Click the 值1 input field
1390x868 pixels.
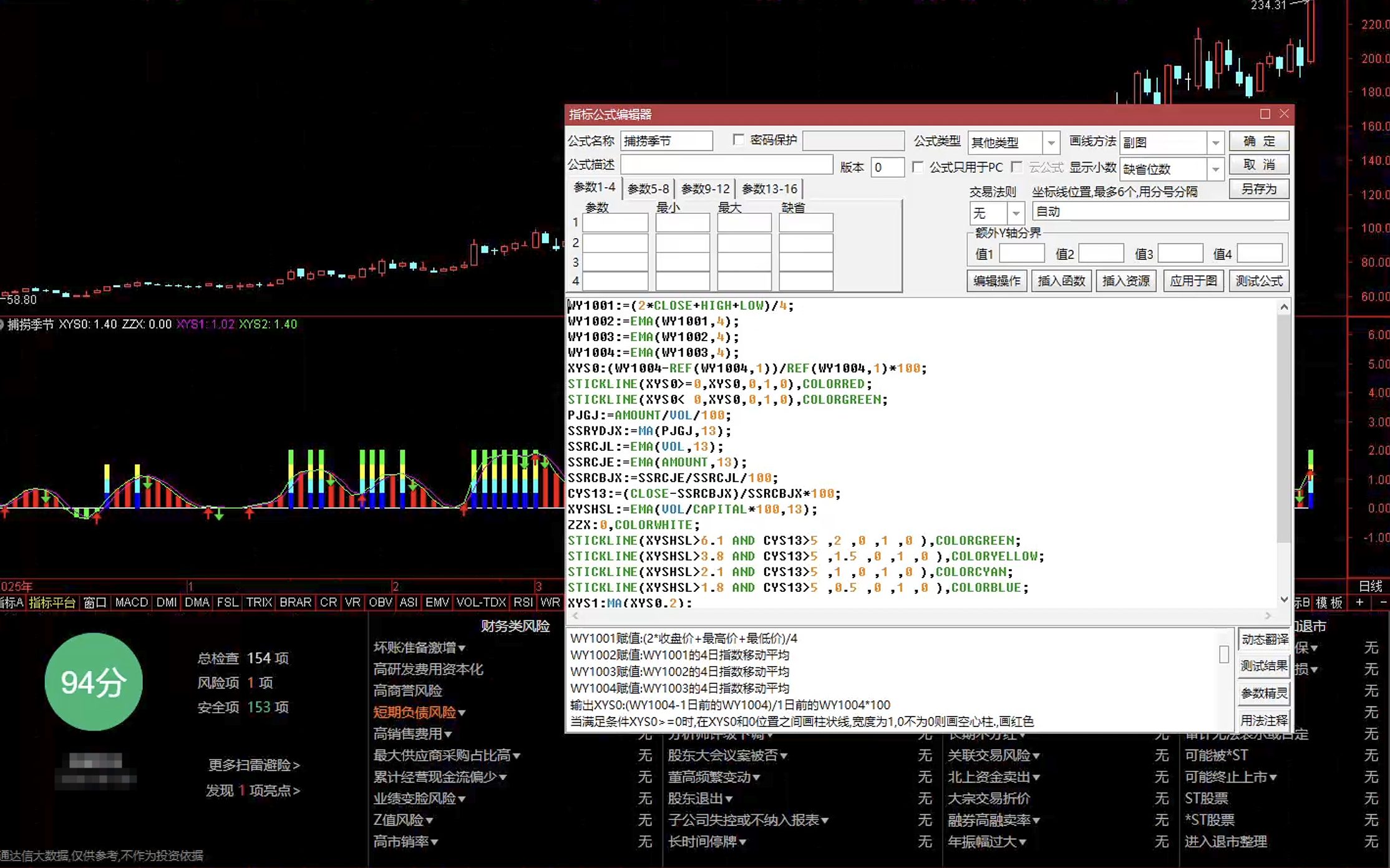(x=1022, y=253)
